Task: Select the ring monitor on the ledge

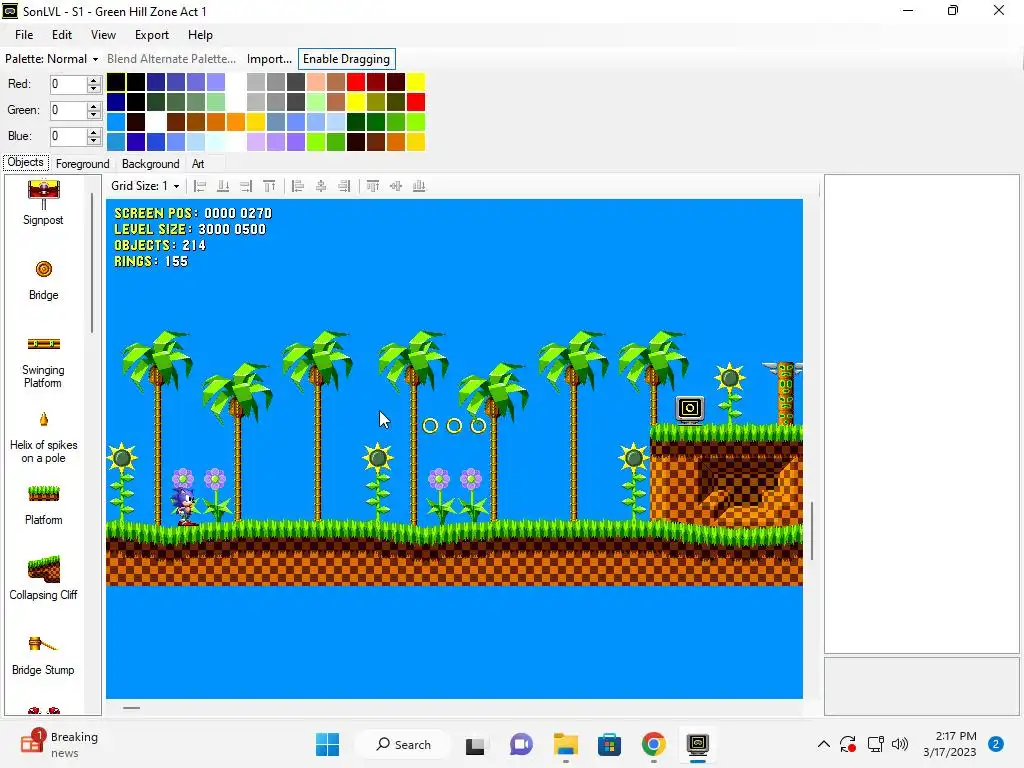Action: coord(690,409)
